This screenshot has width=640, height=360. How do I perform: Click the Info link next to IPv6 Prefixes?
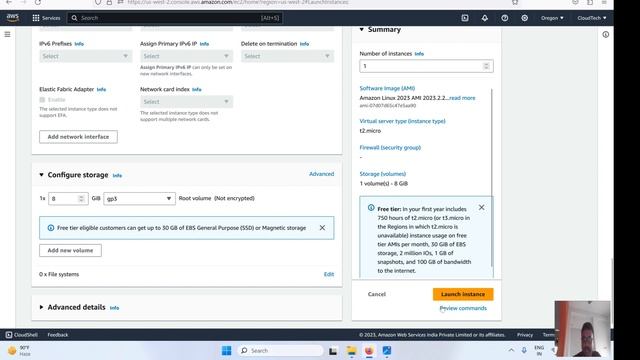[x=79, y=44]
